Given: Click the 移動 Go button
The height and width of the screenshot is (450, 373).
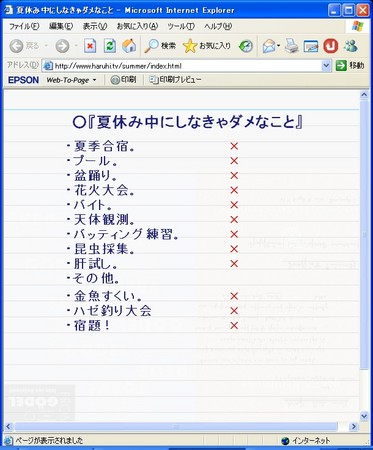Looking at the screenshot, I should pyautogui.click(x=350, y=66).
